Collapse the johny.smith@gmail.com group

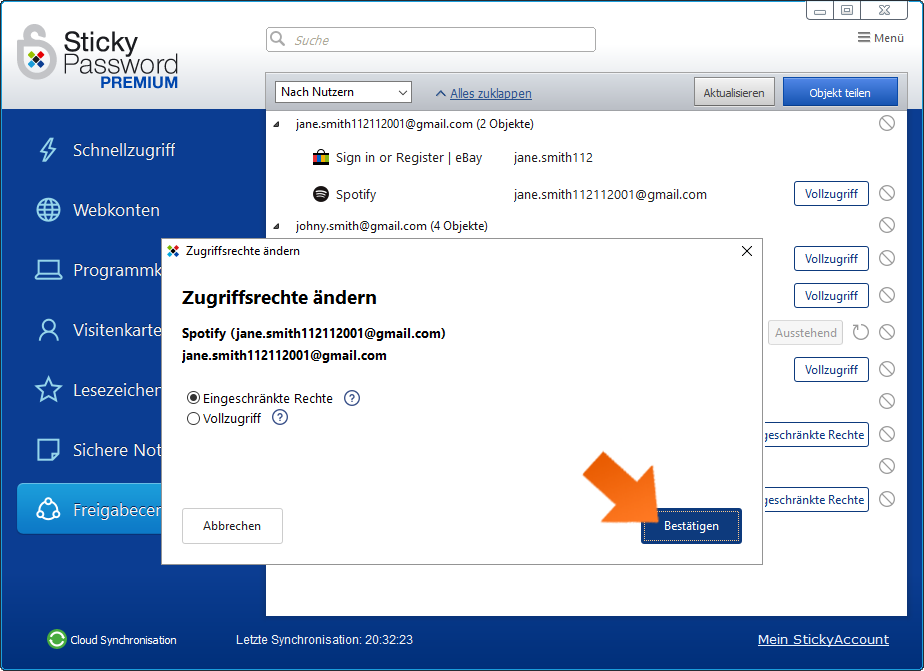tap(276, 226)
